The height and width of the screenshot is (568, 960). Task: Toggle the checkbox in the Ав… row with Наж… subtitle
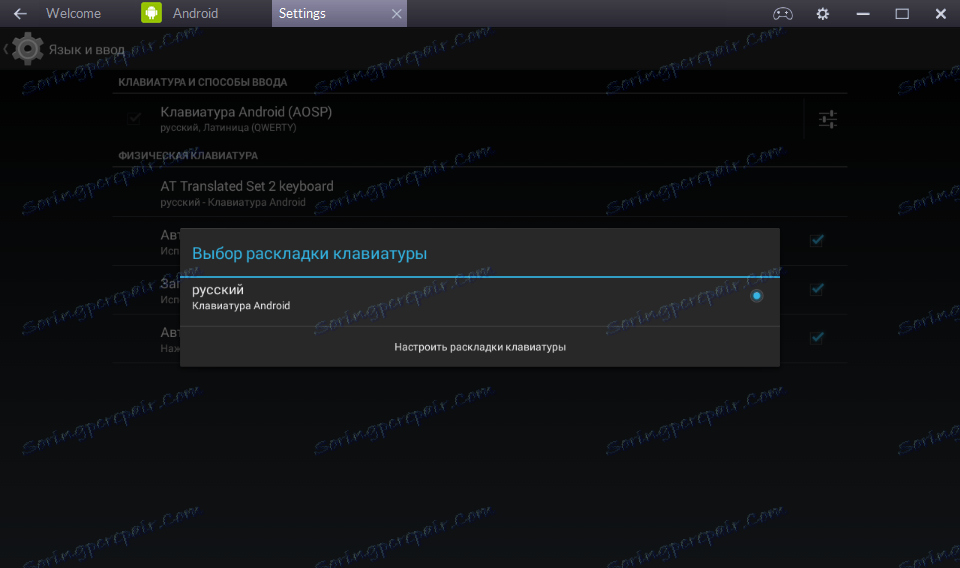817,338
